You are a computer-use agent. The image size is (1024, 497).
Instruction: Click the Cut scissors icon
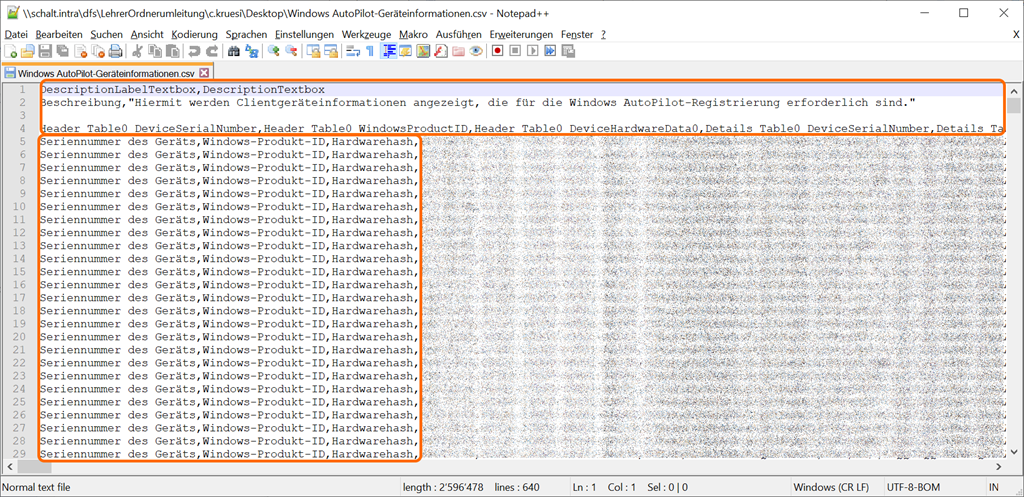click(136, 51)
